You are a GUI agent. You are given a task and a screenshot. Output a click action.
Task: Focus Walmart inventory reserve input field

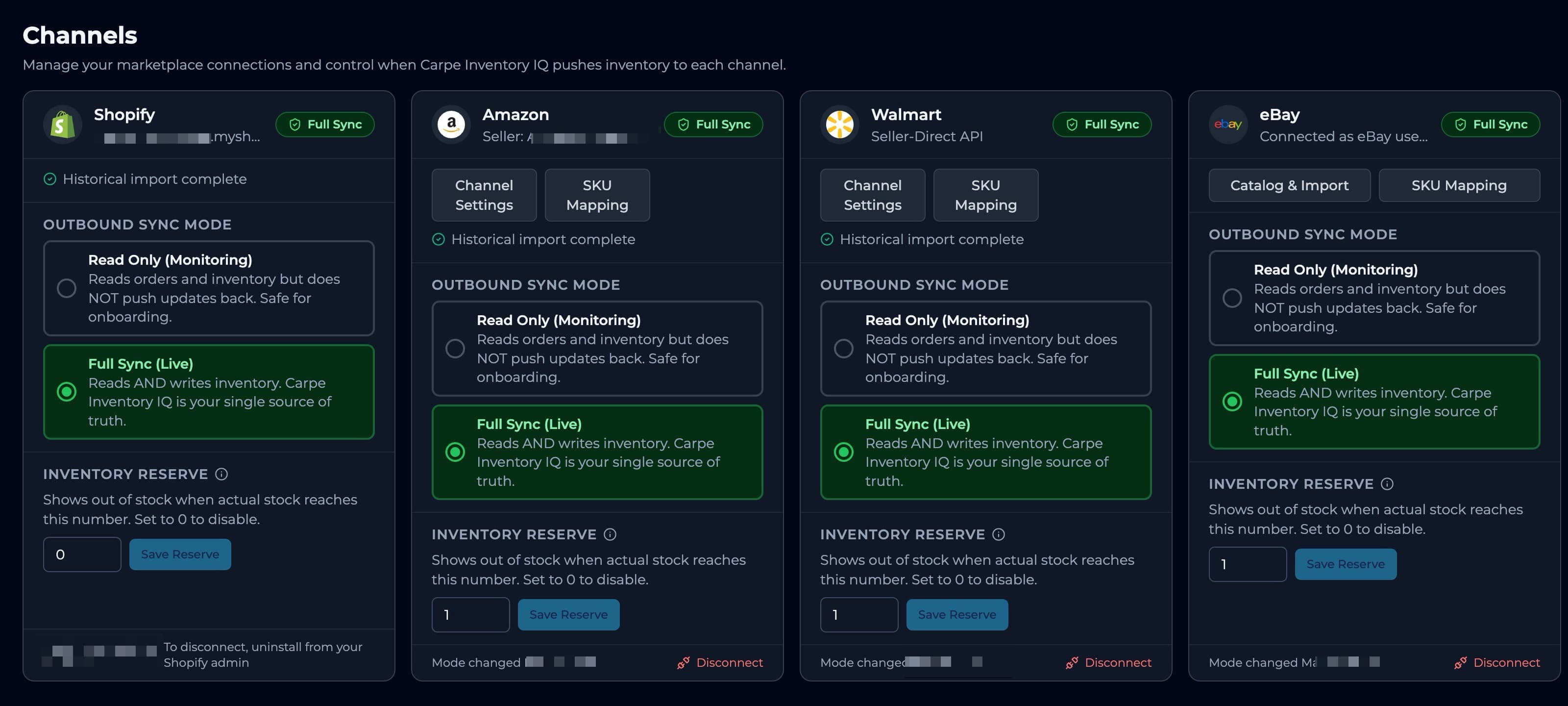pos(859,615)
